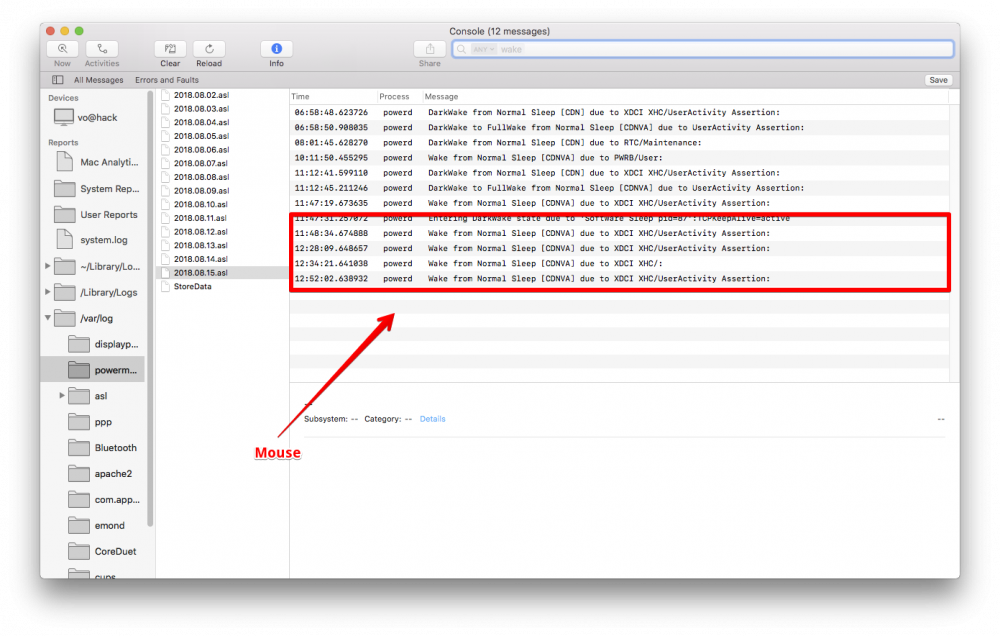Open the ANY search filter dropdown
1000x636 pixels.
click(x=483, y=49)
